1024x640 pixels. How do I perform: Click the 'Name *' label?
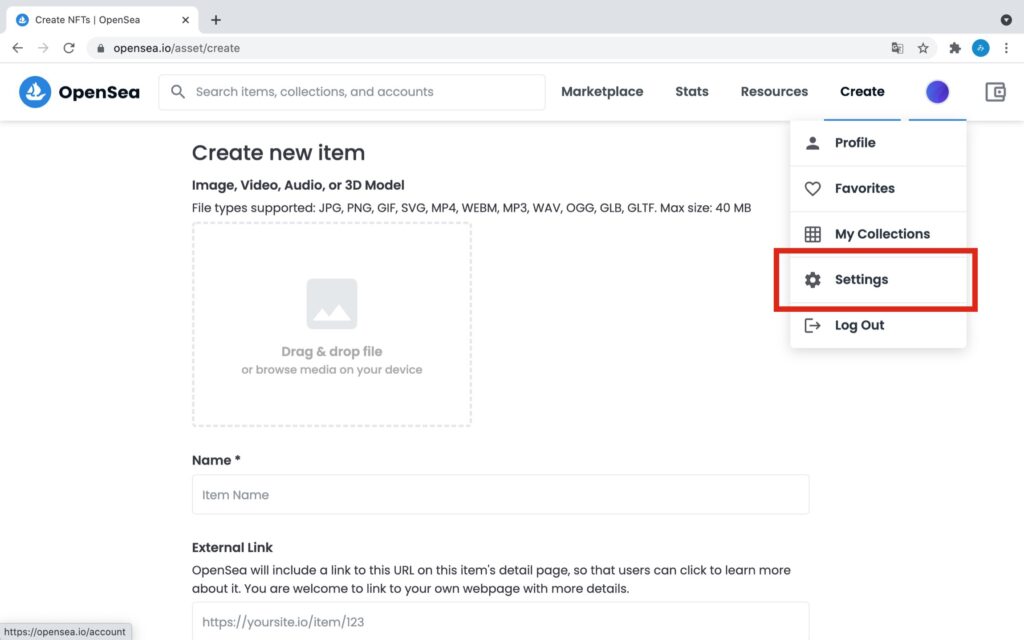coord(216,460)
